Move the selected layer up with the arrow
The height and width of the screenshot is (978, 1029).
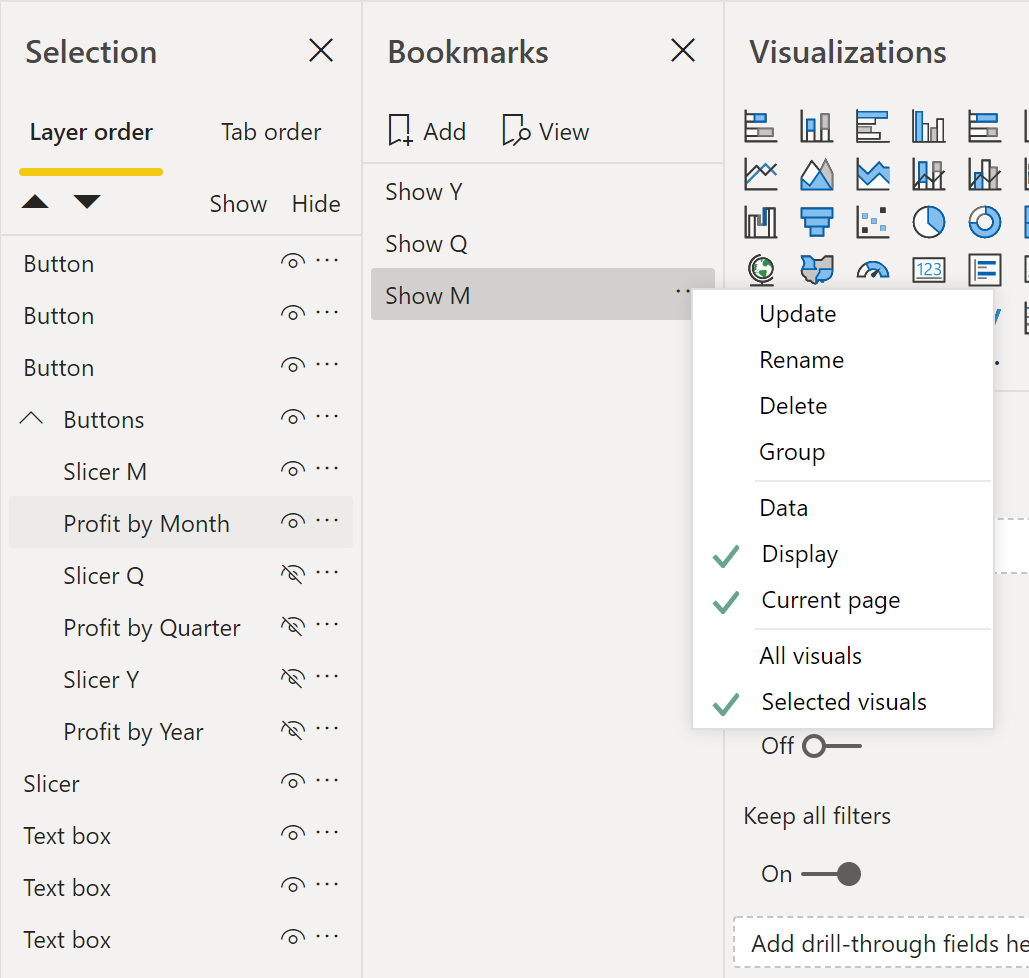pos(35,201)
